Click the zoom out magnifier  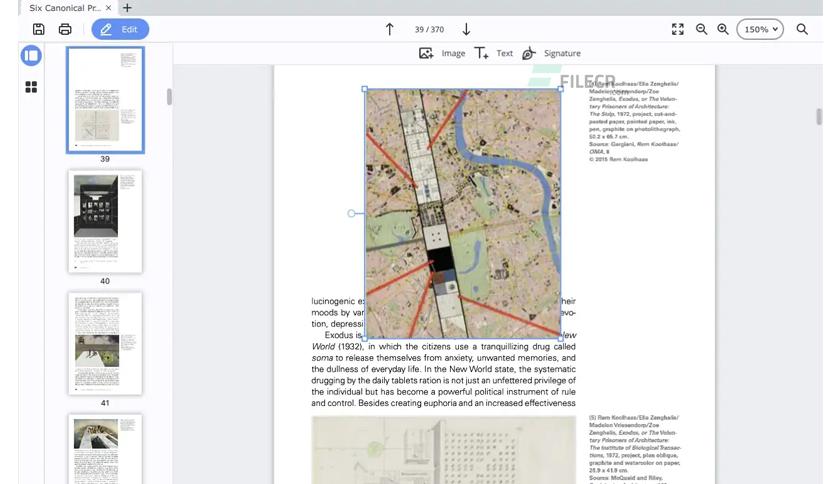[702, 29]
